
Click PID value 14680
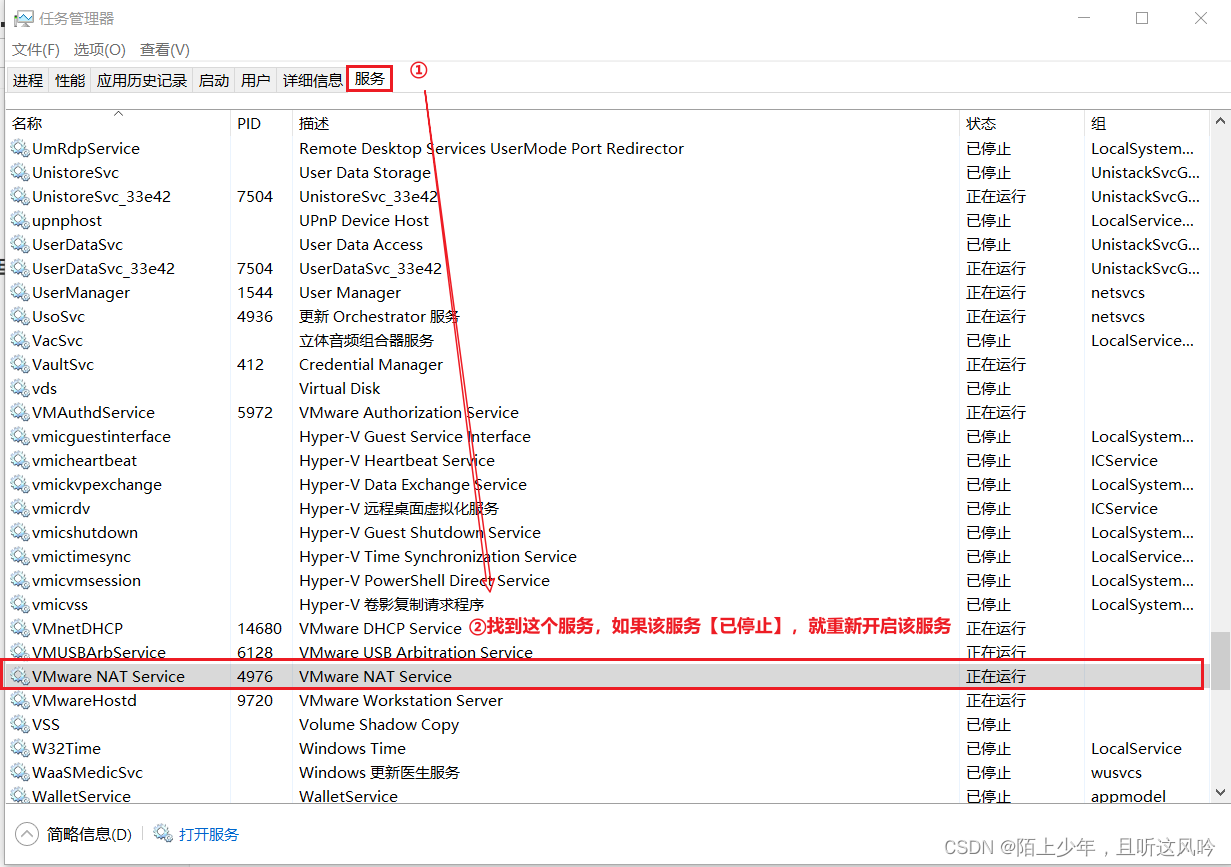point(260,628)
